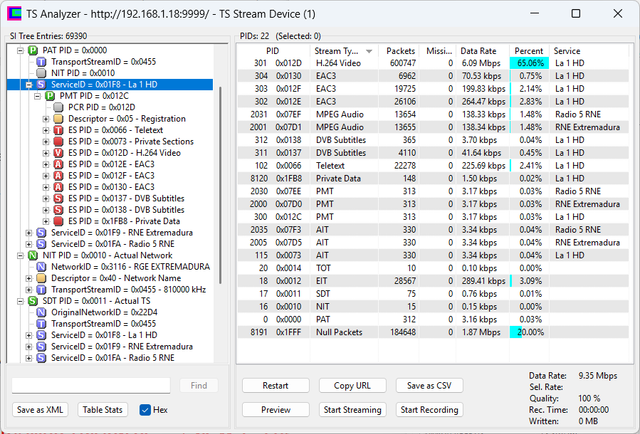Click the TS Analyzer app icon in title bar
Image resolution: width=640 pixels, height=434 pixels.
(14, 14)
